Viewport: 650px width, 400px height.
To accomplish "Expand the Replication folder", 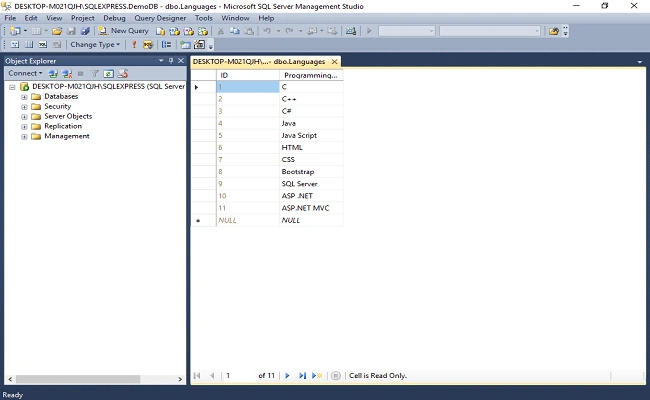I will (24, 126).
